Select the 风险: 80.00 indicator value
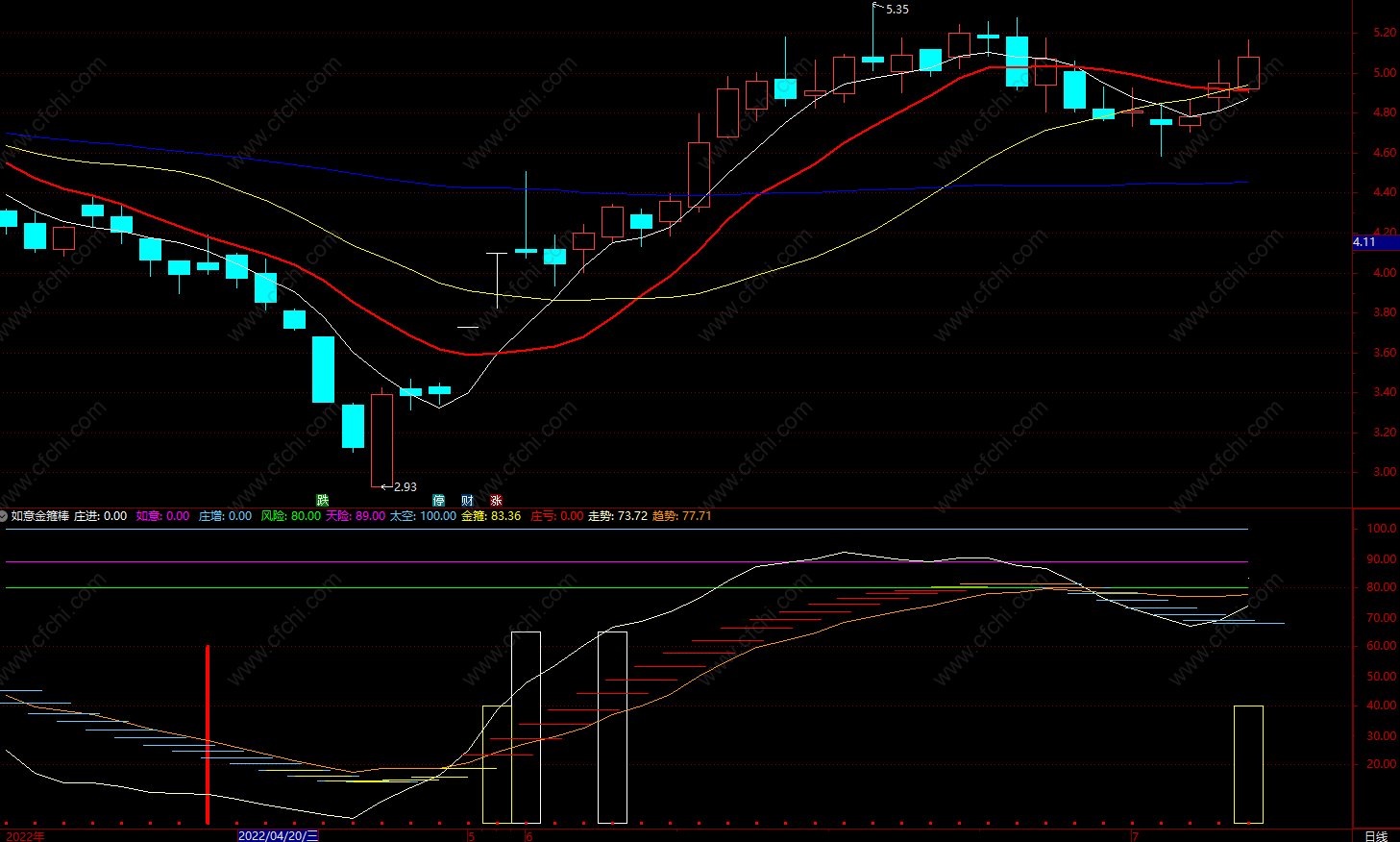The image size is (1400, 842). [290, 516]
